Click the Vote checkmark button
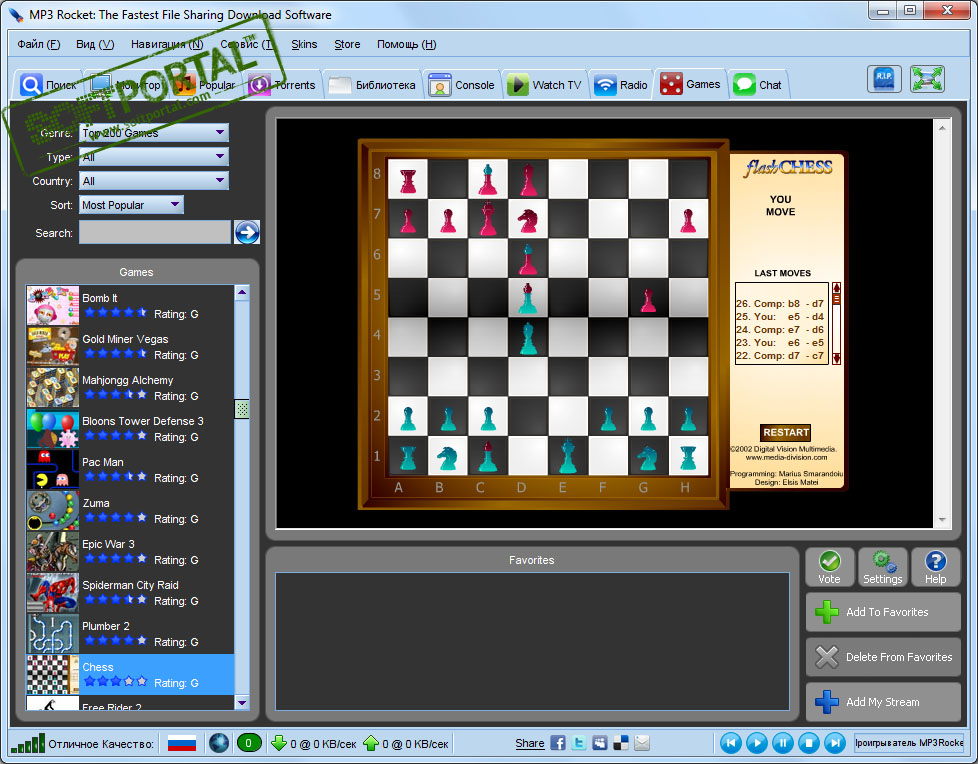 tap(829, 568)
